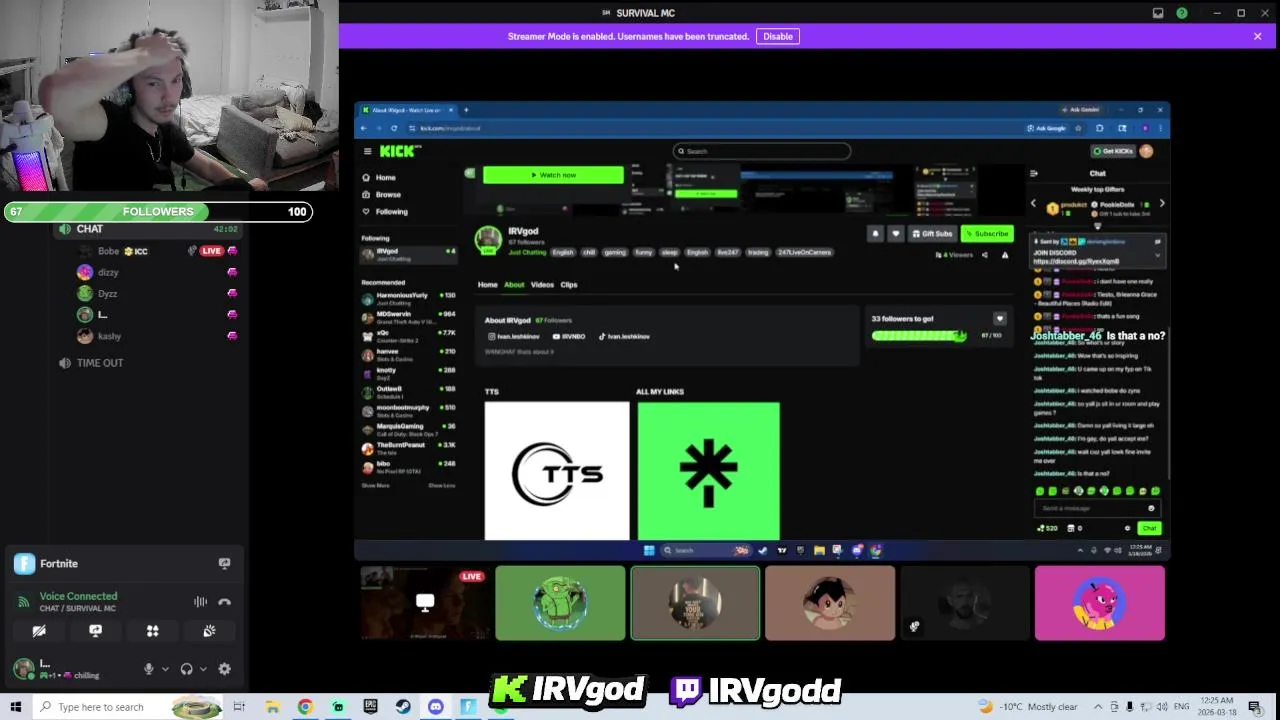Click the follower goal progress bar
The height and width of the screenshot is (720, 1280).
[919, 336]
